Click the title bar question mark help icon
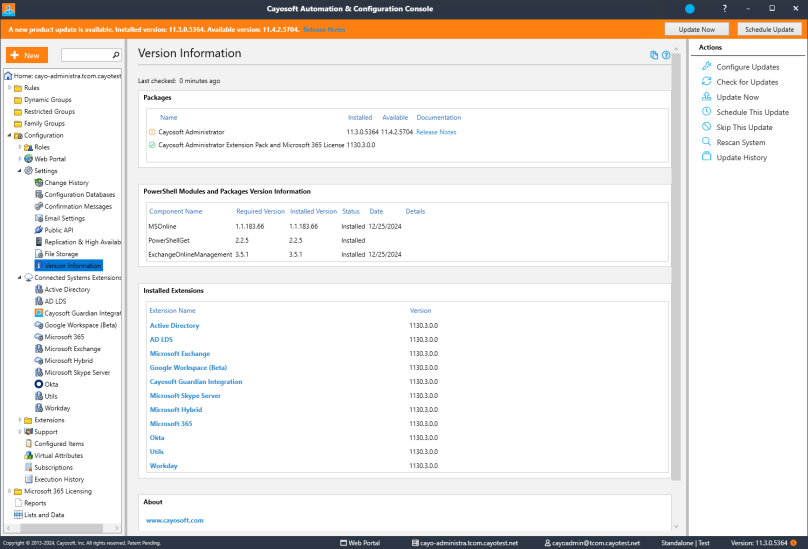This screenshot has width=808, height=549. tap(725, 8)
